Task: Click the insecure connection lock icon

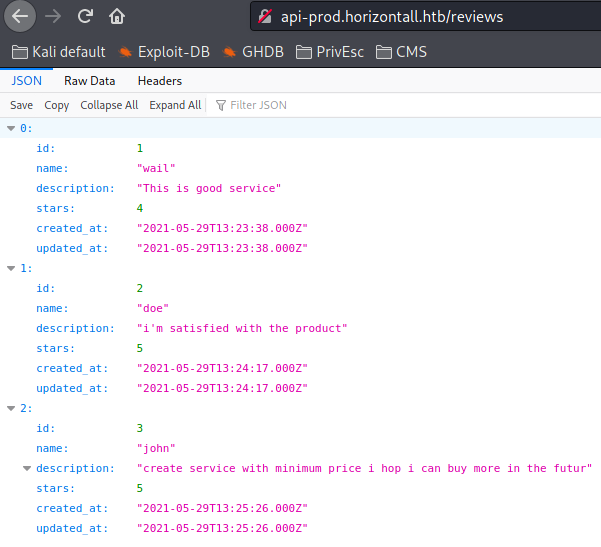Action: [x=264, y=17]
